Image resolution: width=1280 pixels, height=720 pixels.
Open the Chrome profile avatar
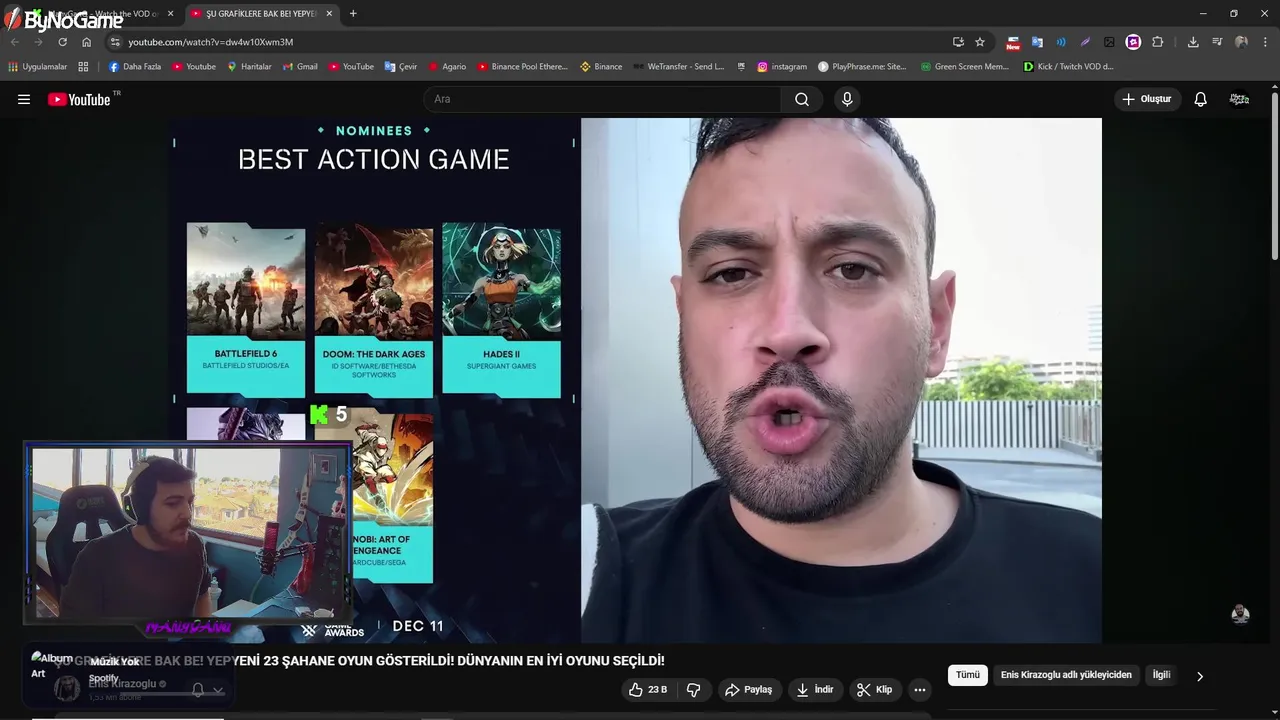1241,42
